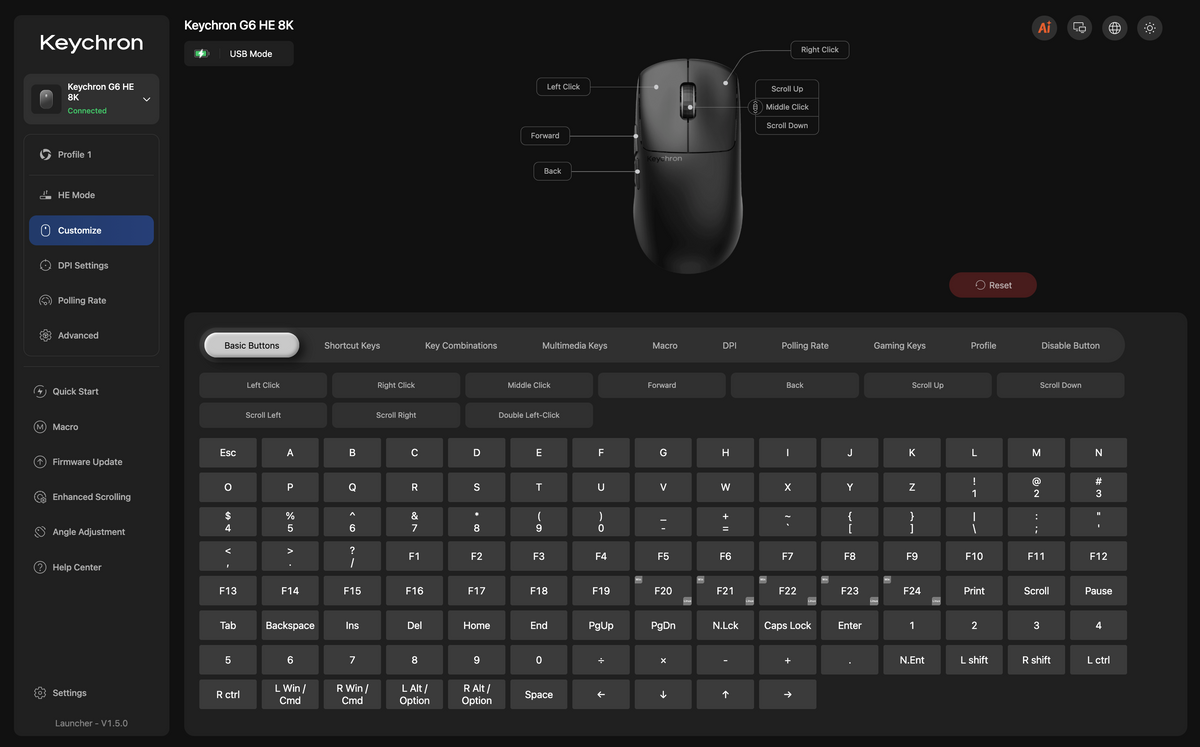Choose the F20 key
Screen dimensions: 1200x747
tap(663, 591)
